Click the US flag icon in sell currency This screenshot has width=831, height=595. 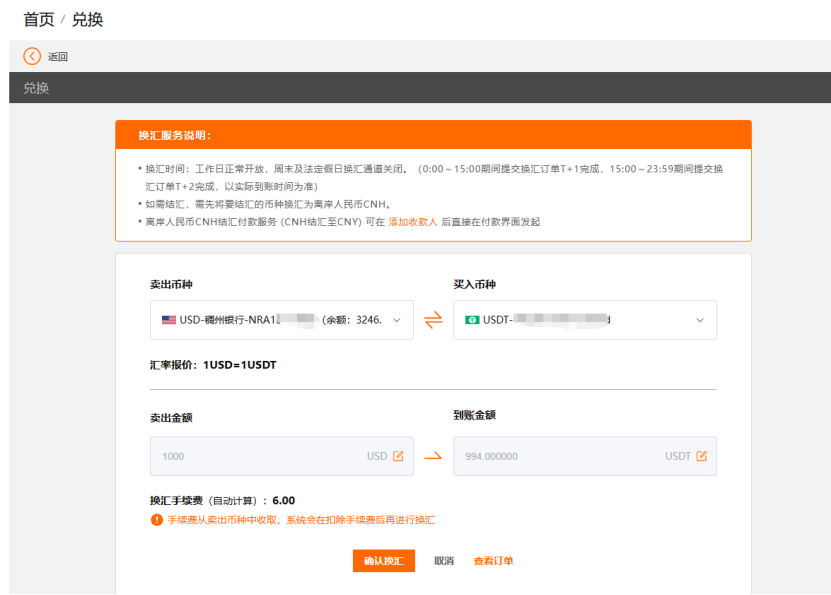168,320
